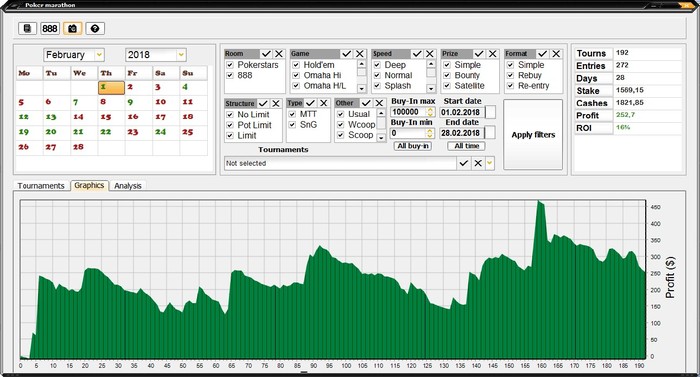Uncheck all in Prize filter
The image size is (700, 377).
point(492,54)
